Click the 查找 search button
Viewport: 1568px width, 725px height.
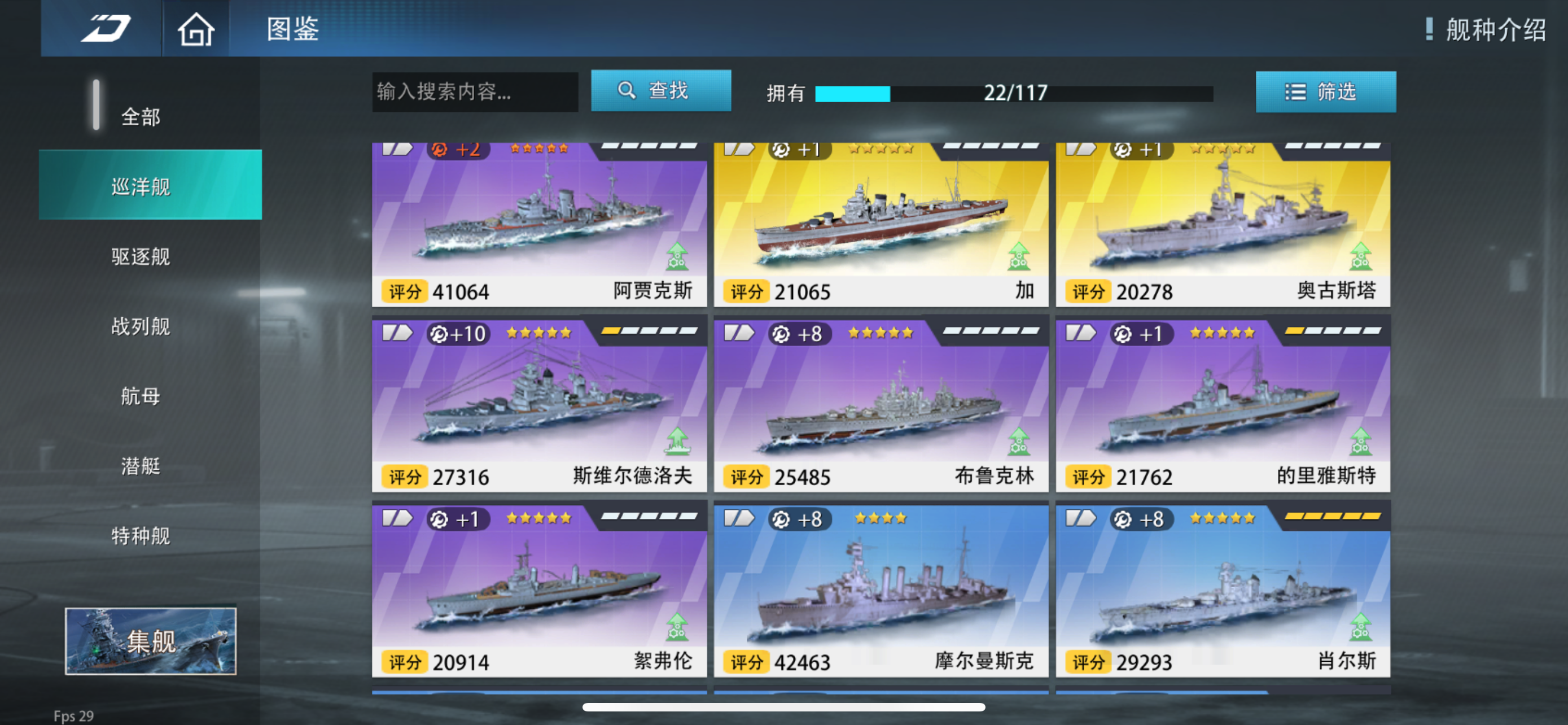[x=661, y=91]
